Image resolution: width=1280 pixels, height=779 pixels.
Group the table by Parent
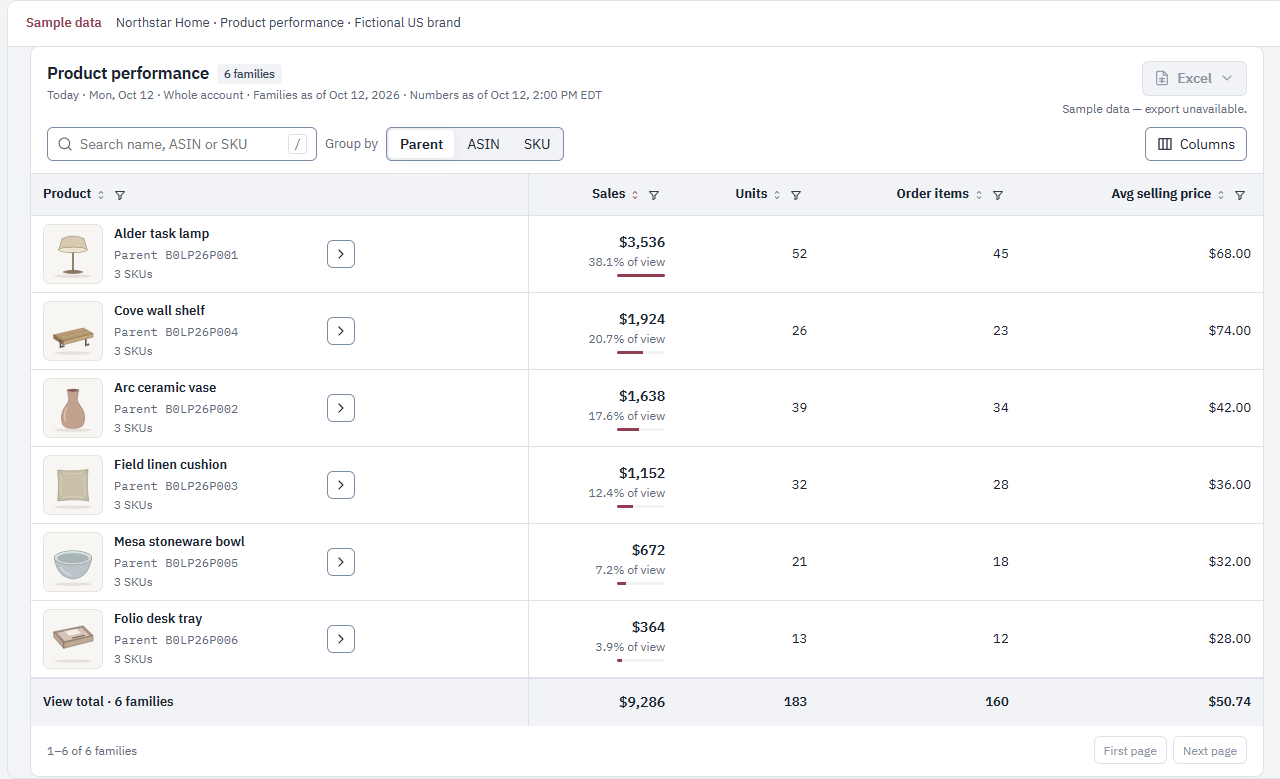(421, 144)
